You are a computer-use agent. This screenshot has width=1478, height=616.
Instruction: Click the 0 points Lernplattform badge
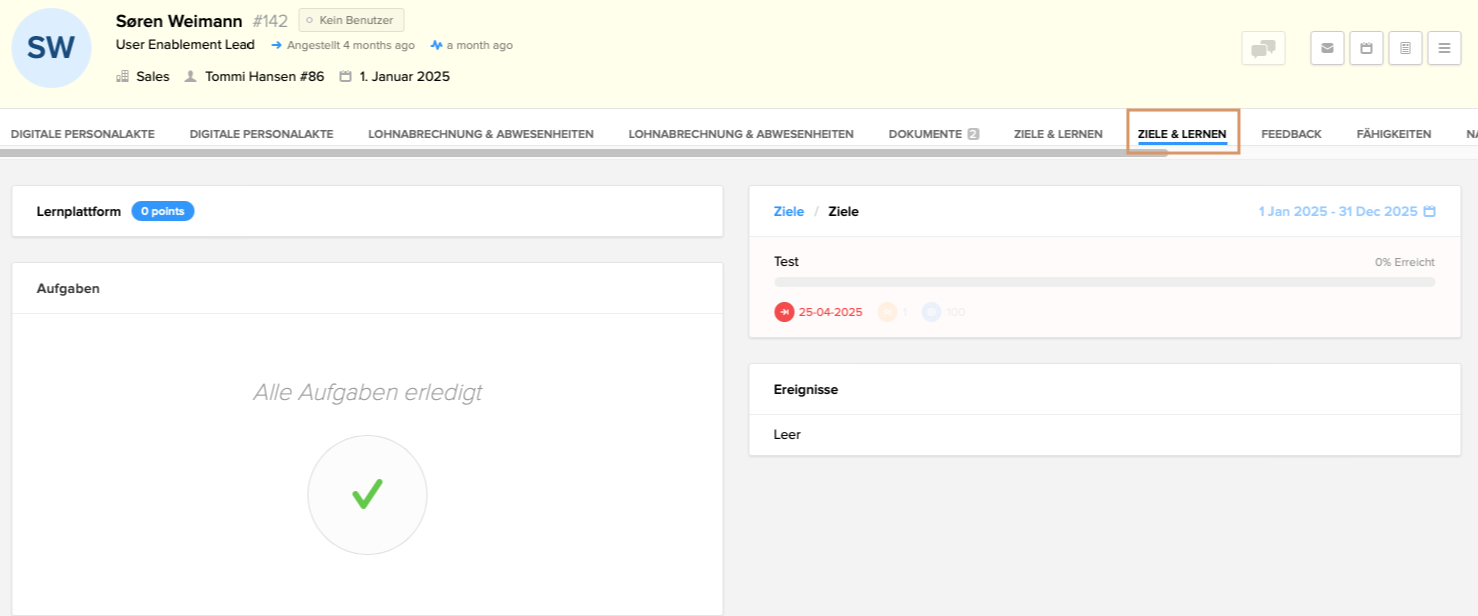pos(162,211)
